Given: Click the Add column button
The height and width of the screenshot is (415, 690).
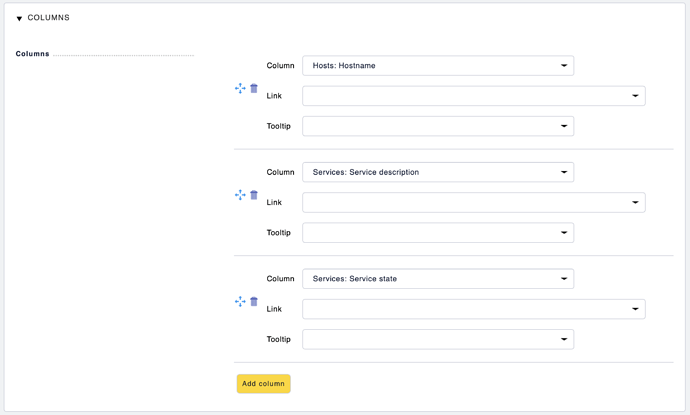Looking at the screenshot, I should 264,384.
